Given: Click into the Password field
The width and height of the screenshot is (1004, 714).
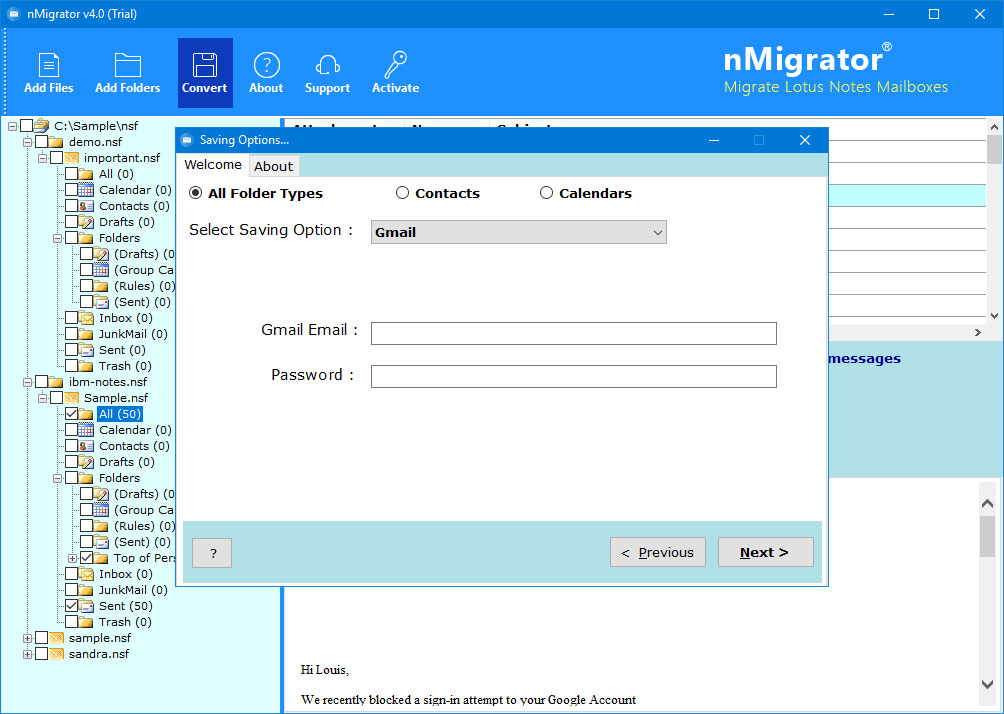Looking at the screenshot, I should (574, 377).
